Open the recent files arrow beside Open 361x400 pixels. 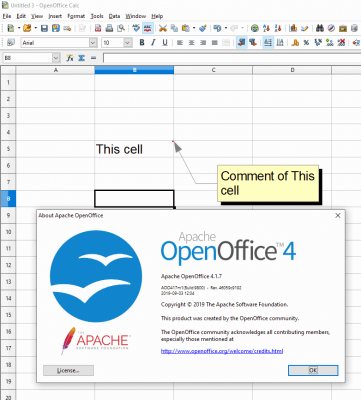35,28
